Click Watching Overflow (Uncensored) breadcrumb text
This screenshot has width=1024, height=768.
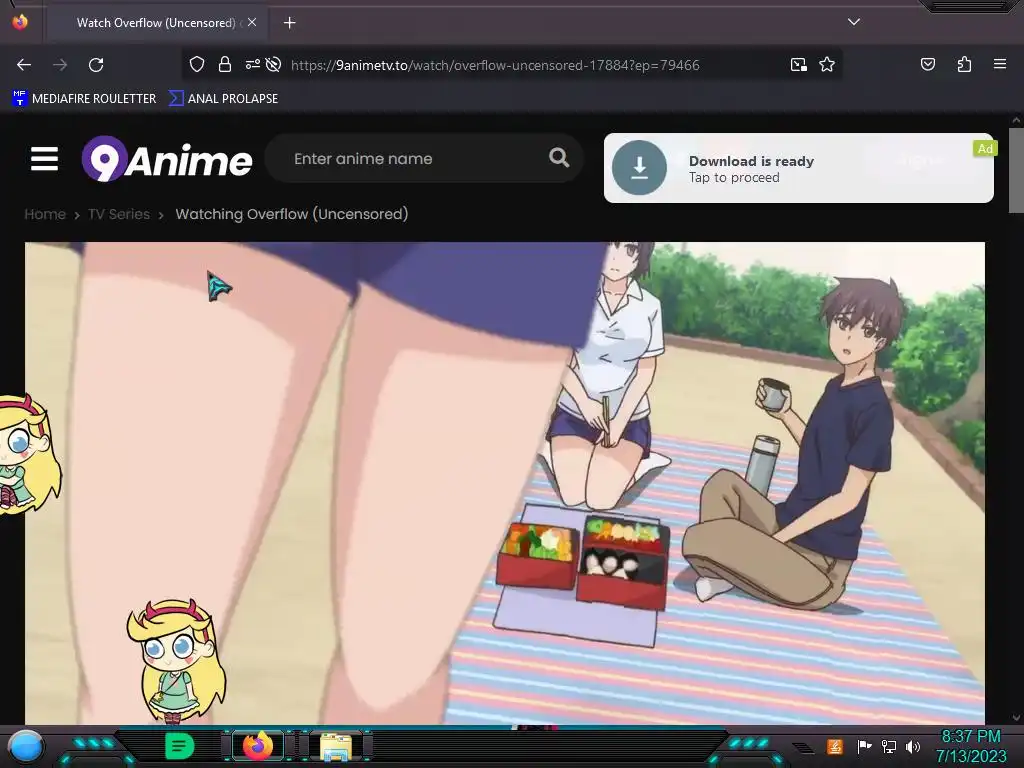click(292, 214)
